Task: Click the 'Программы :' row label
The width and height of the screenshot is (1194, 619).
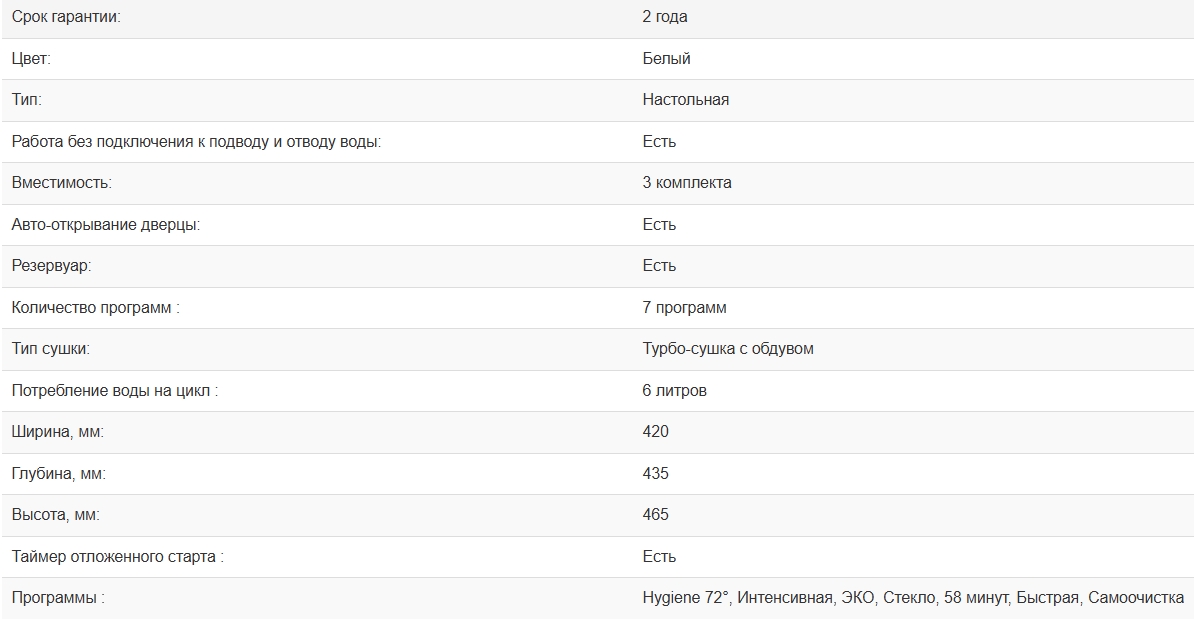Action: tap(58, 598)
